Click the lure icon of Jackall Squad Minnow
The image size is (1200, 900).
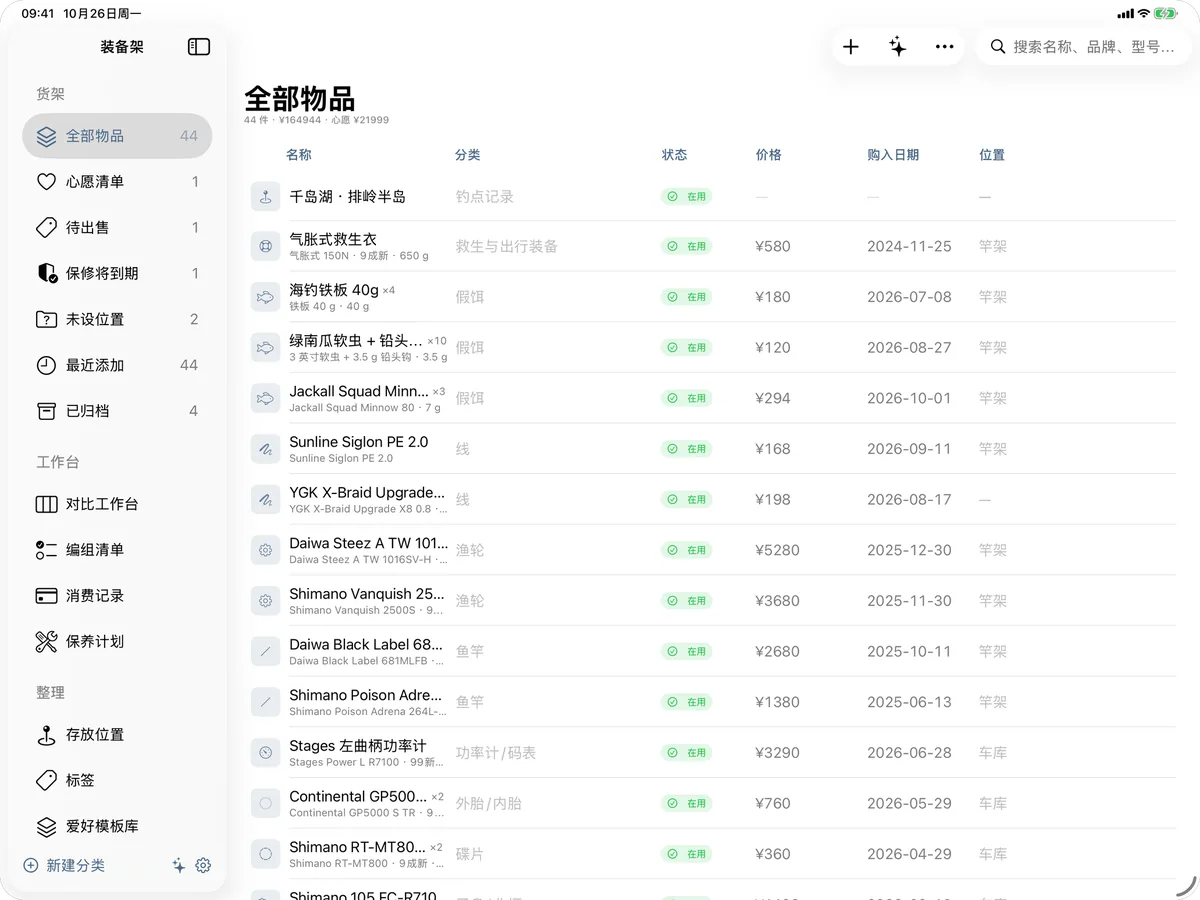pos(265,398)
